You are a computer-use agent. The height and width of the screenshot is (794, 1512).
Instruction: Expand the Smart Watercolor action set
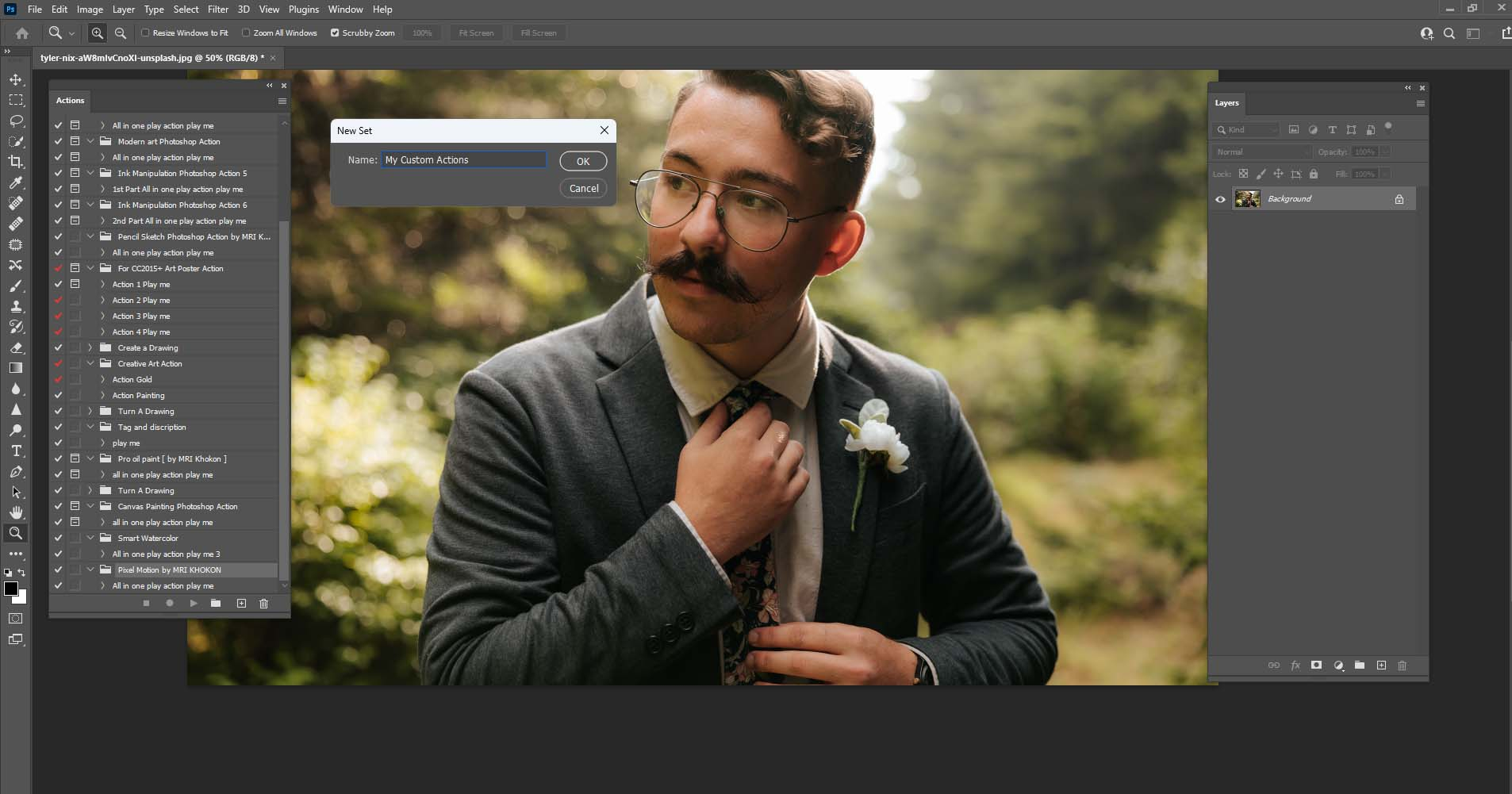click(x=89, y=538)
